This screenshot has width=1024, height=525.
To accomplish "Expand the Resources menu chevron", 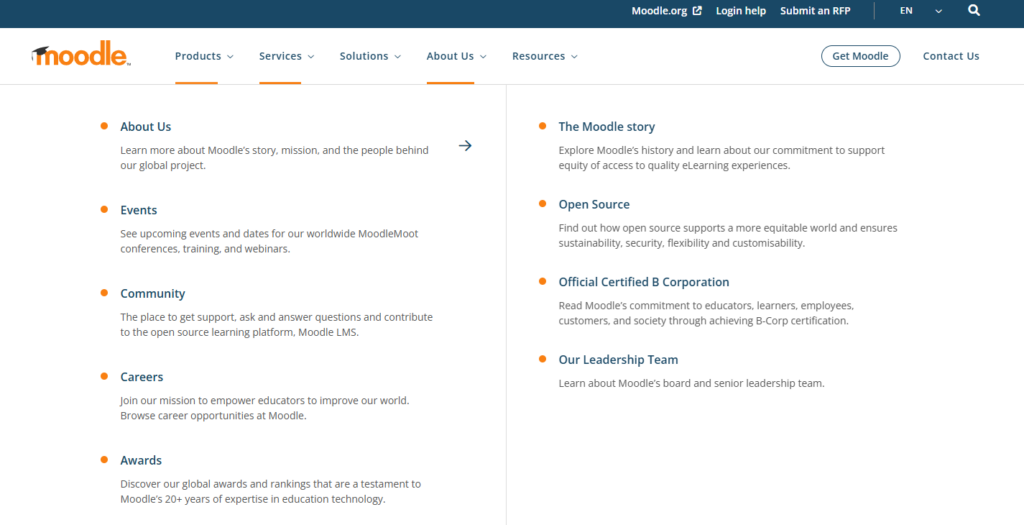I will point(574,57).
